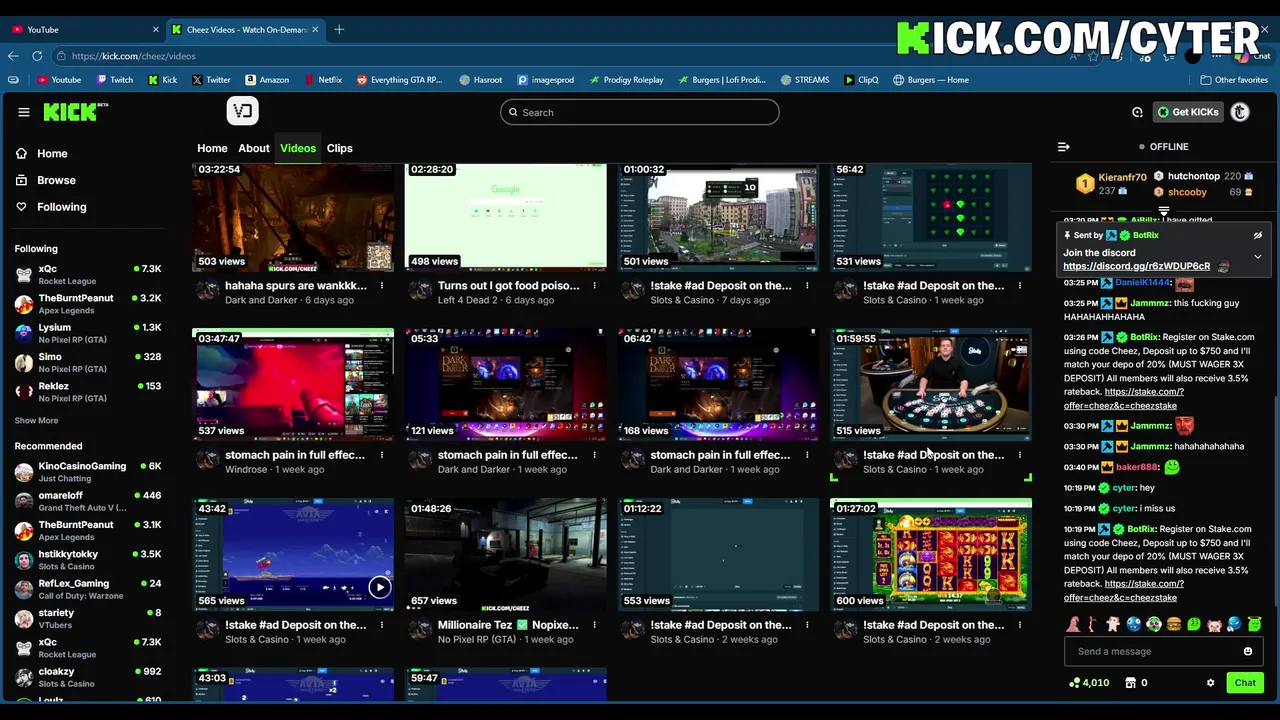Screen dimensions: 1280x720
Task: Insert the pink wizard hat emote
Action: (x=1073, y=624)
